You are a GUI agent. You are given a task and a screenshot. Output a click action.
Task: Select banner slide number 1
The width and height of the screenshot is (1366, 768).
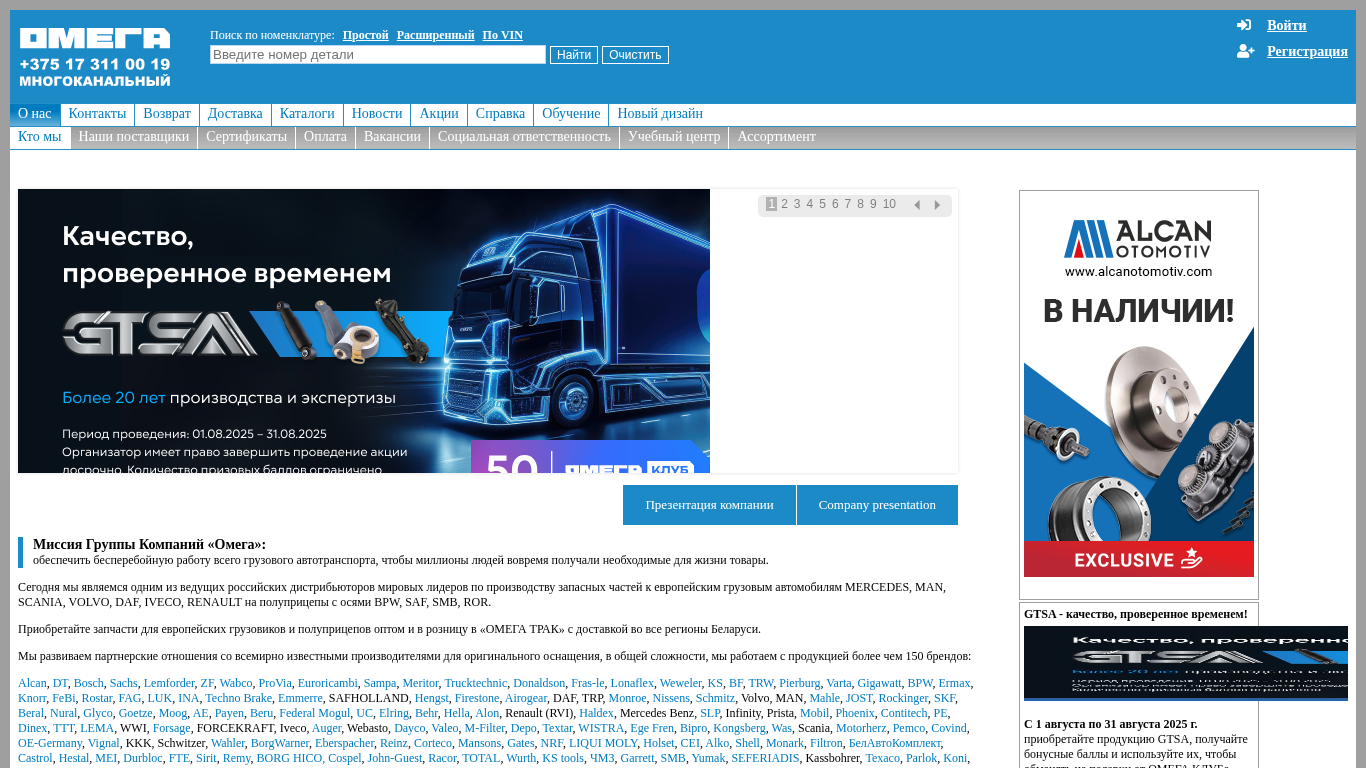[771, 204]
